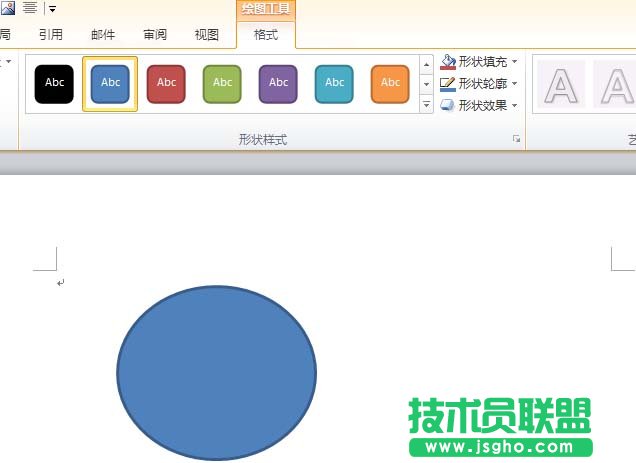Open the customize quick access toolbar dropdown
Viewport: 636px width, 463px height.
coord(52,9)
